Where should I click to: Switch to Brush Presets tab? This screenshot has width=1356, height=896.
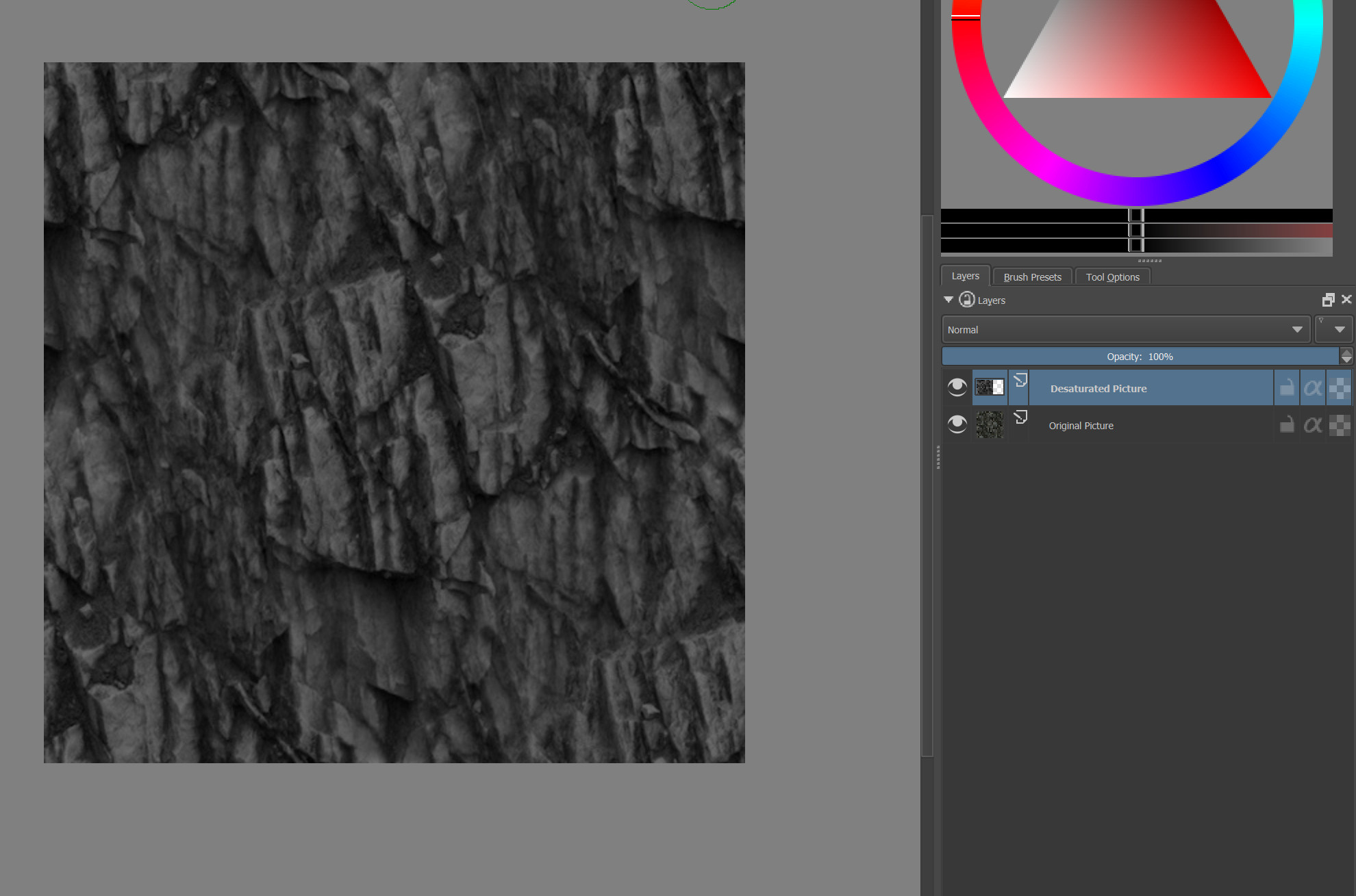(x=1032, y=277)
